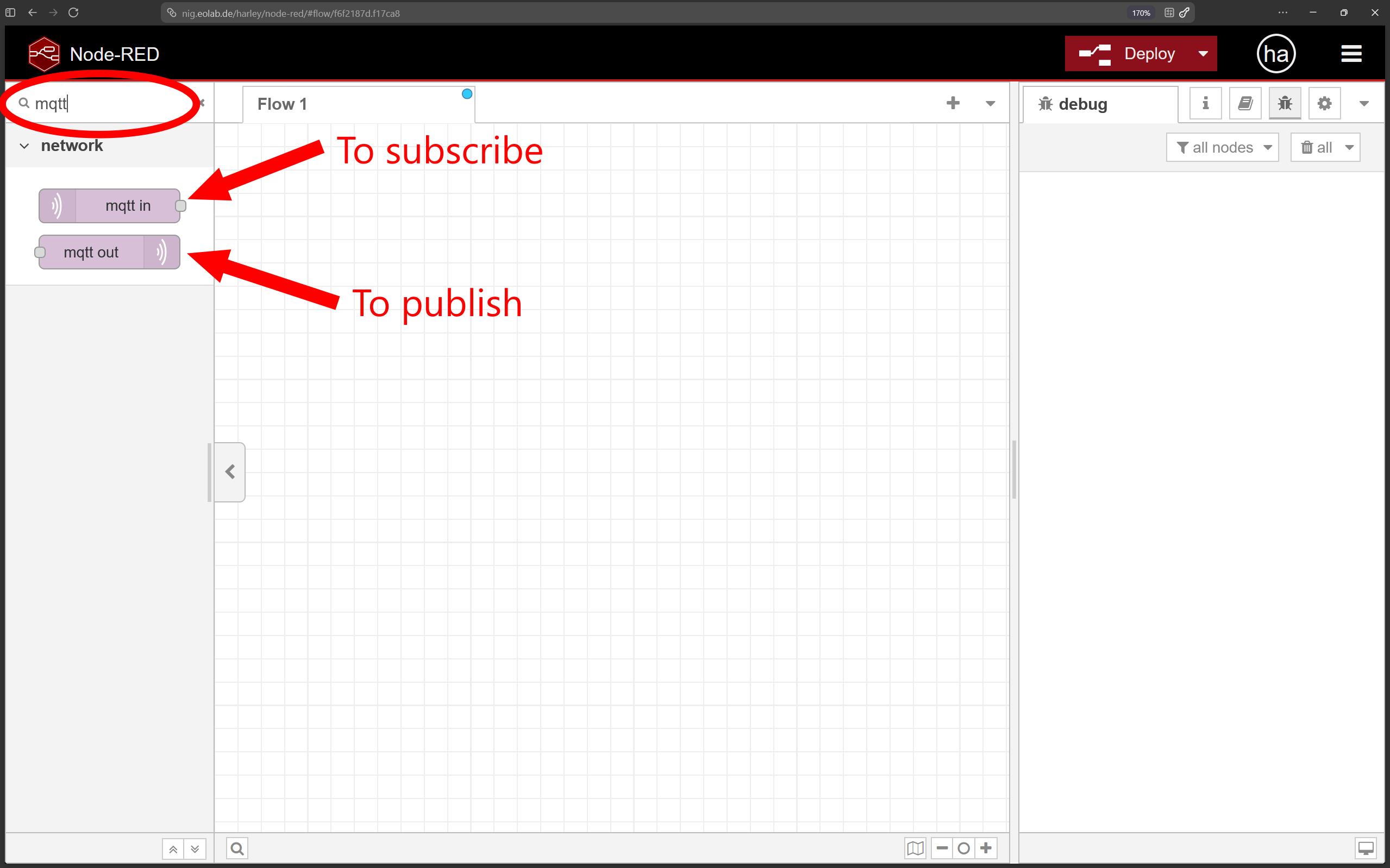Open debug output in new window
The width and height of the screenshot is (1390, 868).
coord(1366,848)
